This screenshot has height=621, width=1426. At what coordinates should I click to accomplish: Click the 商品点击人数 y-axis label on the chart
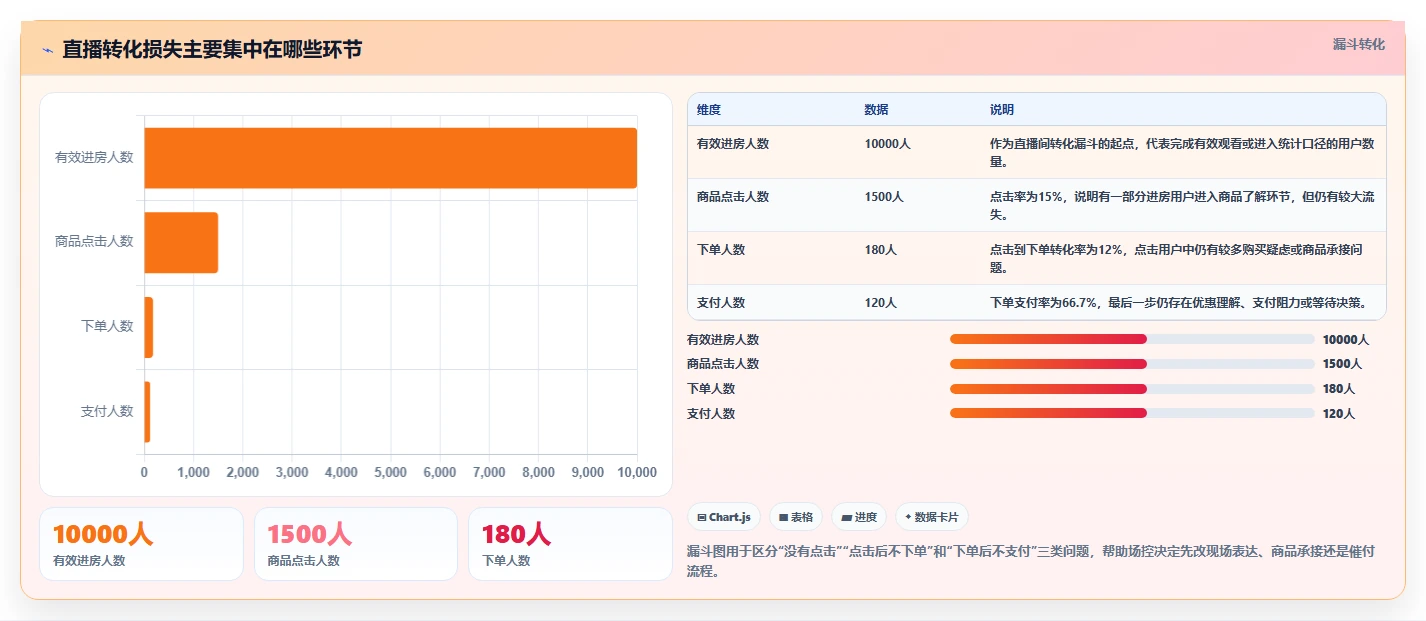pyautogui.click(x=94, y=242)
